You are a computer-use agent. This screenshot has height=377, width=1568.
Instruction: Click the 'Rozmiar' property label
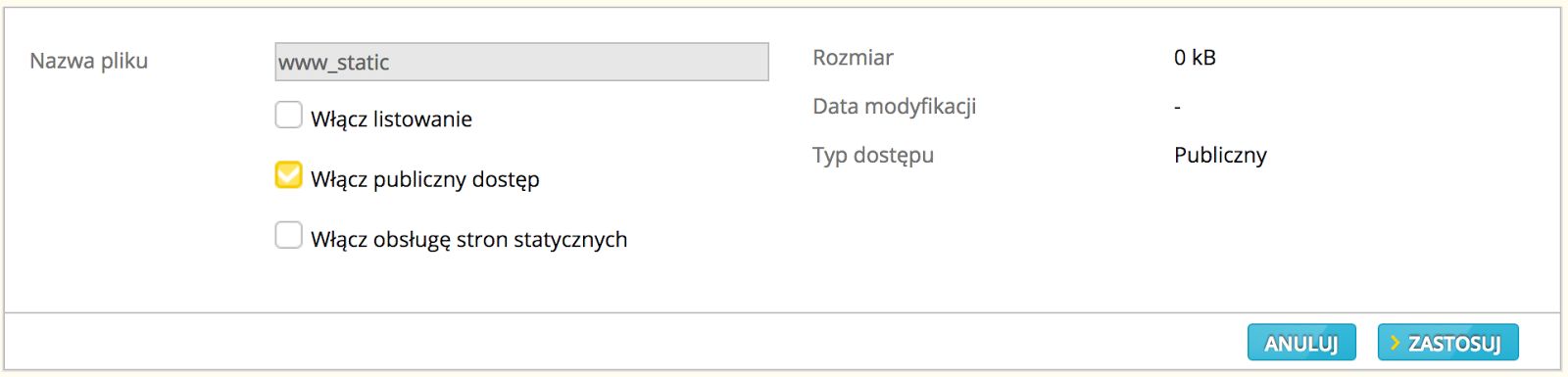pyautogui.click(x=853, y=58)
